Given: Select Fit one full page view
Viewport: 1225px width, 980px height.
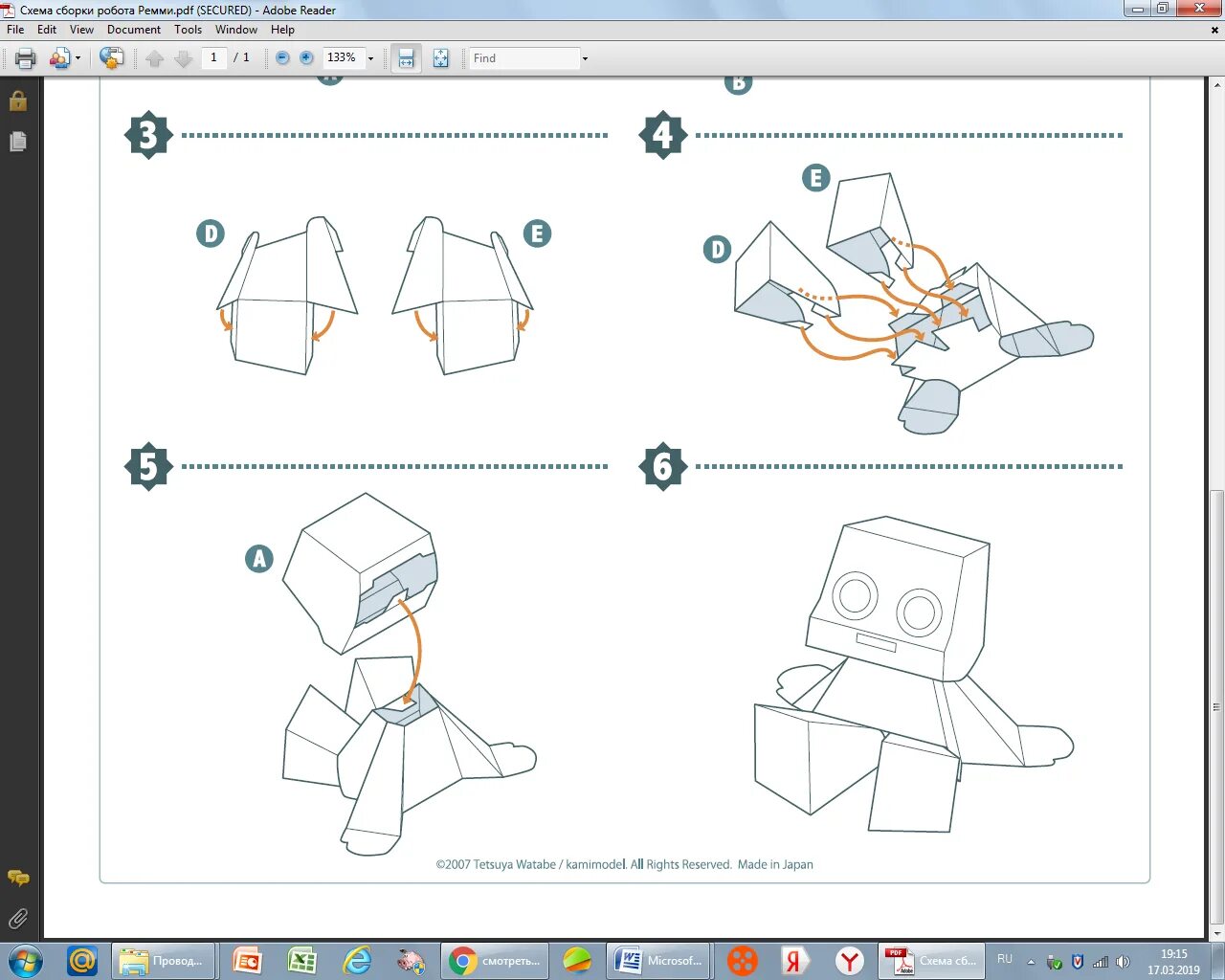Looking at the screenshot, I should pos(440,58).
